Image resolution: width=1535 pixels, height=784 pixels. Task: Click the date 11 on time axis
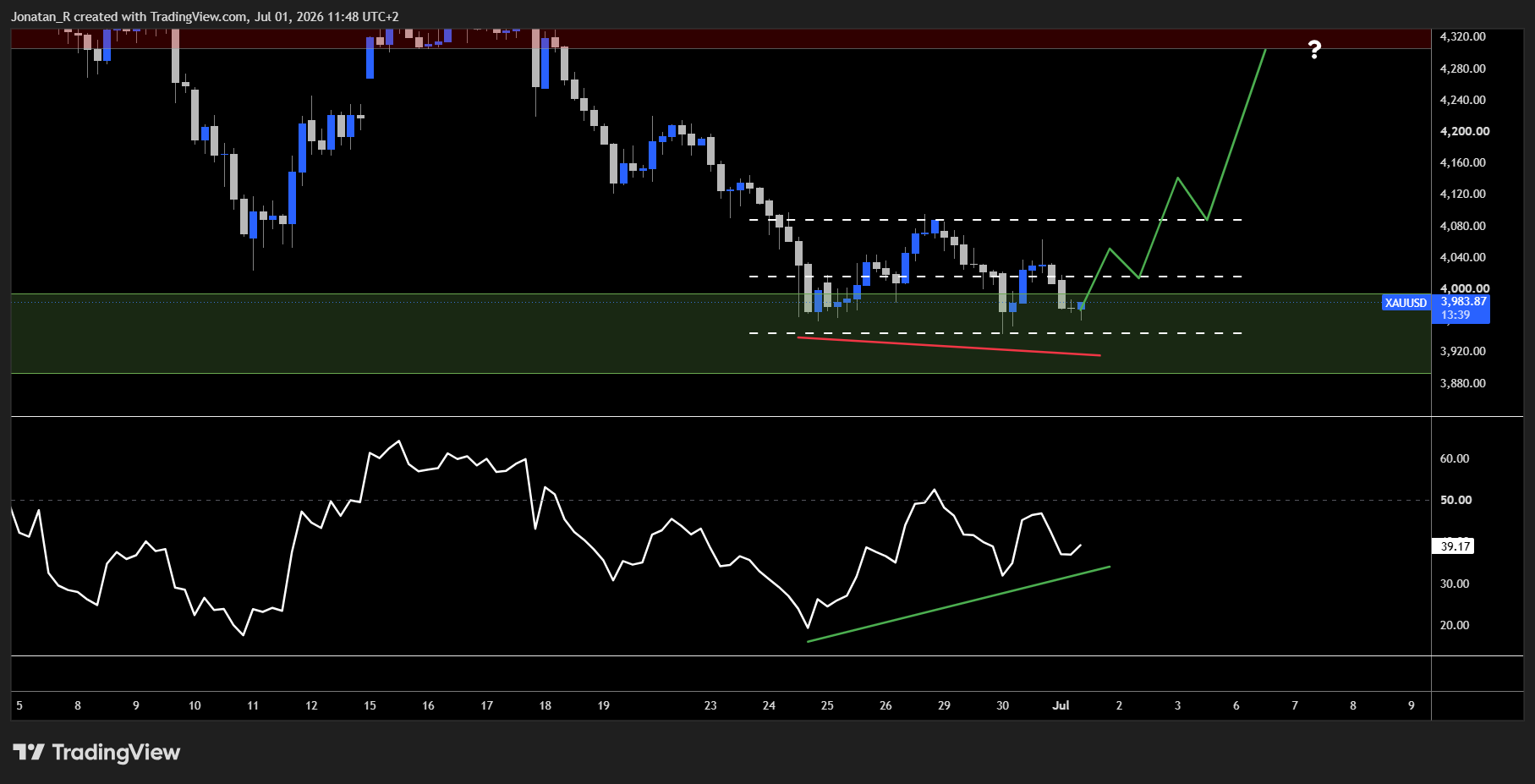(x=253, y=705)
